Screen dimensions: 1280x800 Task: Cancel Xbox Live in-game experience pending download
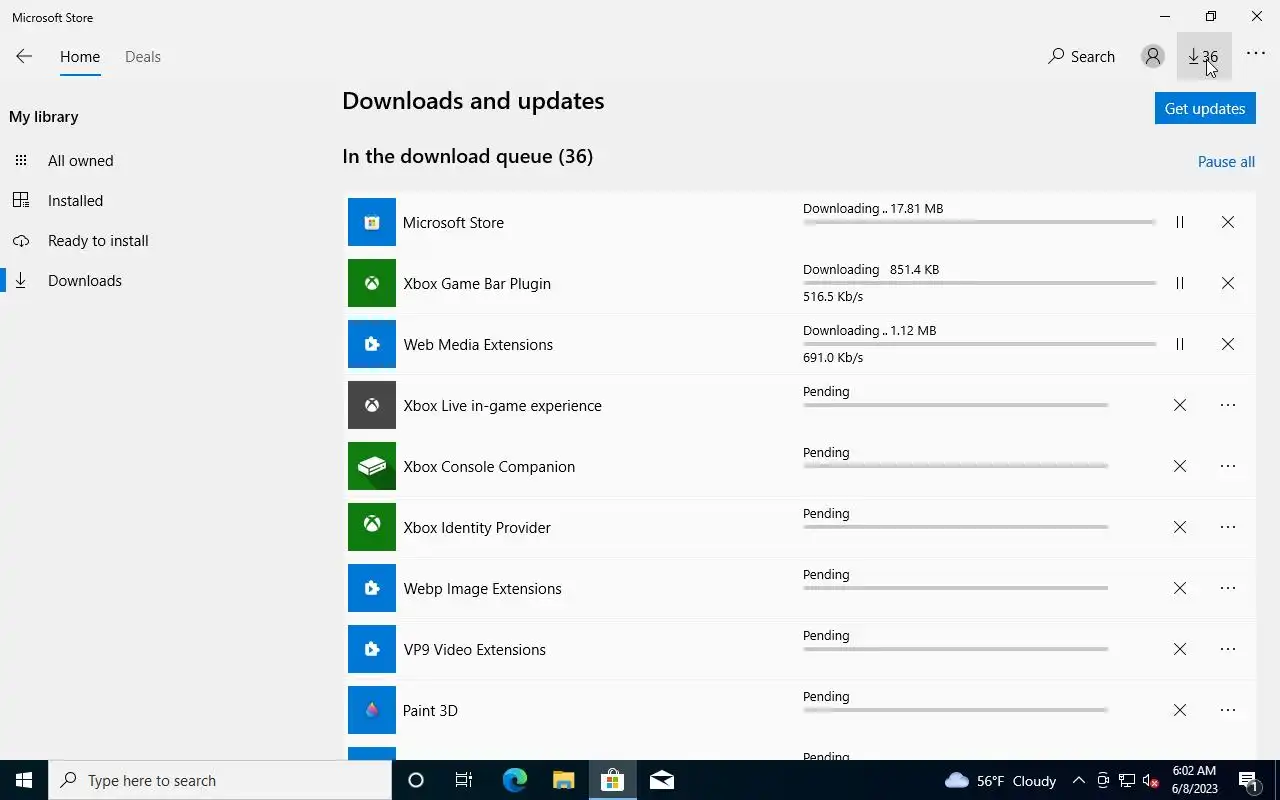pyautogui.click(x=1180, y=405)
